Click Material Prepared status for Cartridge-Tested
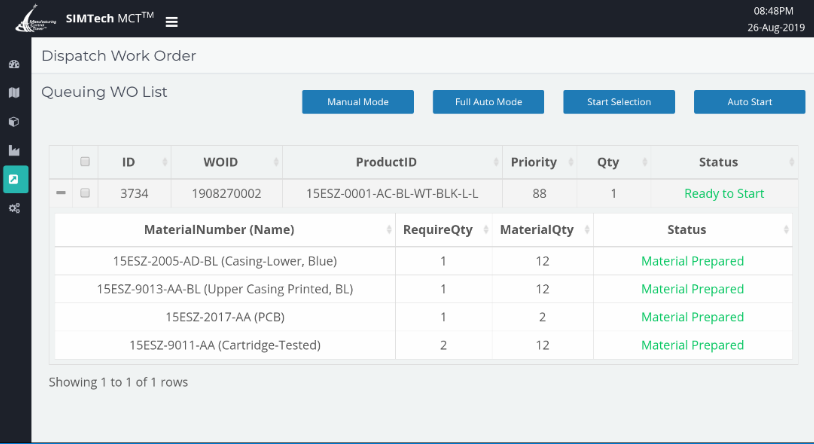 point(693,345)
